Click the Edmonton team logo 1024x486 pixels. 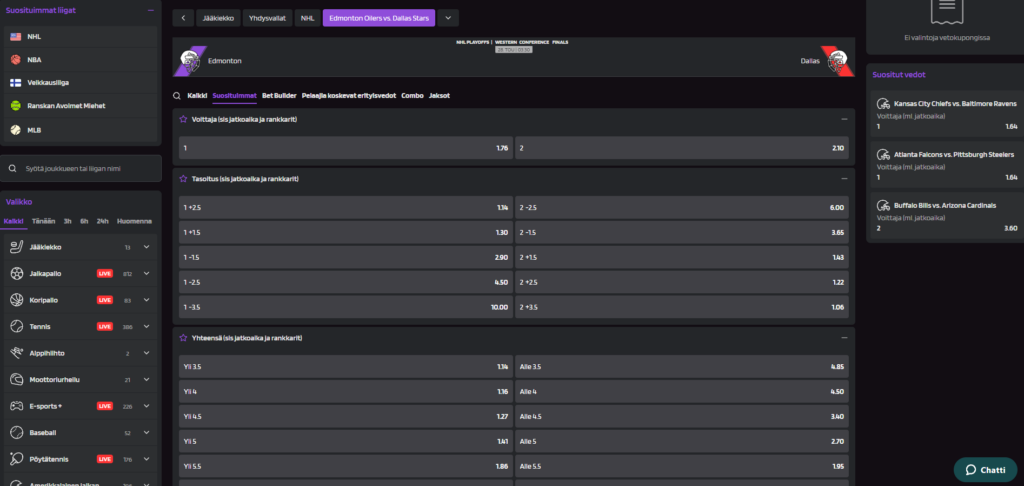coord(190,61)
